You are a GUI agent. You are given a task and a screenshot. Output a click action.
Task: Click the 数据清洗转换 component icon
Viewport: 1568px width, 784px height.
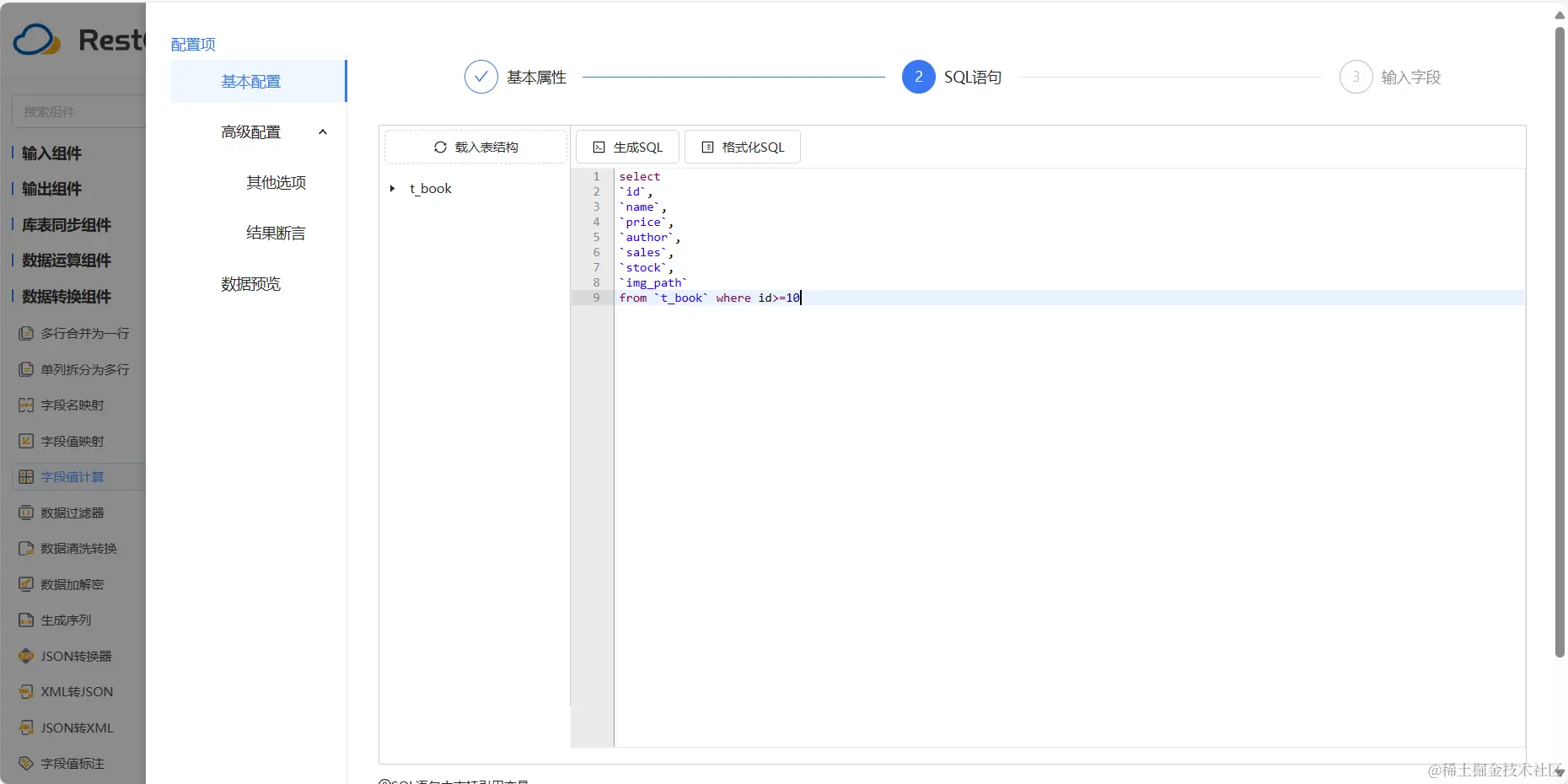pos(26,549)
